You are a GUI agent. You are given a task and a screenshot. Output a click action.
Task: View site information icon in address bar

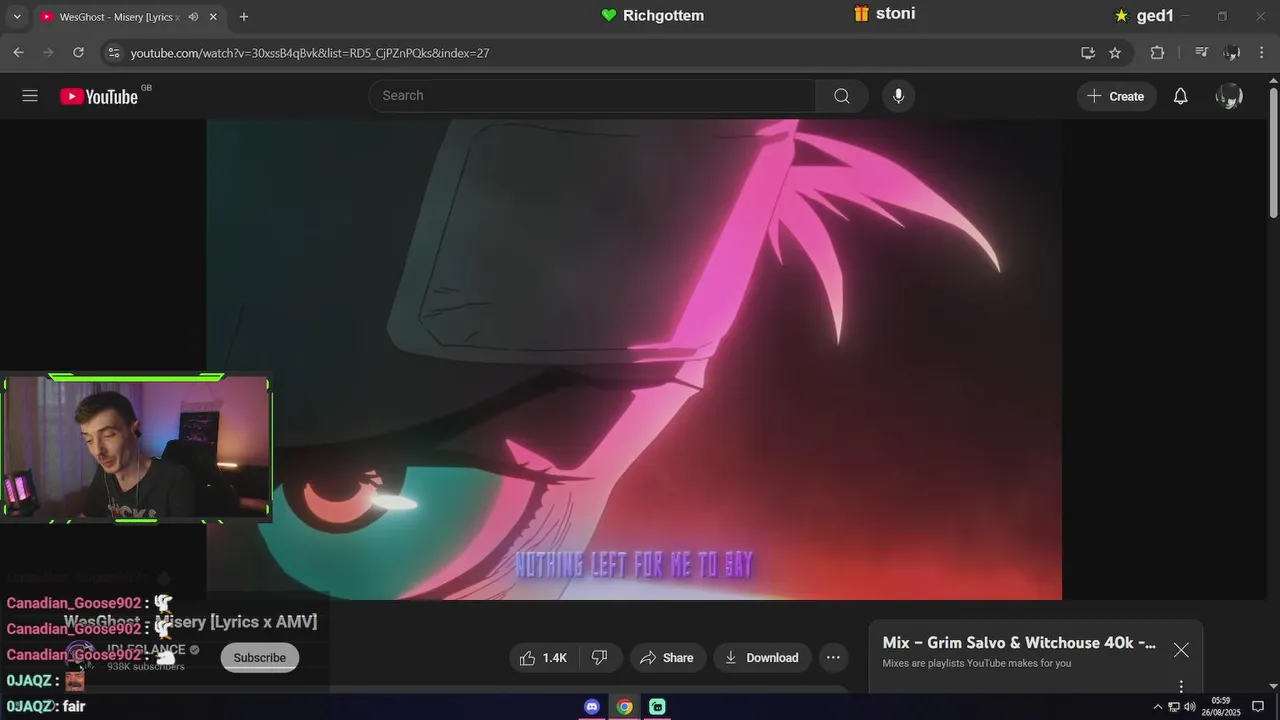pyautogui.click(x=114, y=53)
